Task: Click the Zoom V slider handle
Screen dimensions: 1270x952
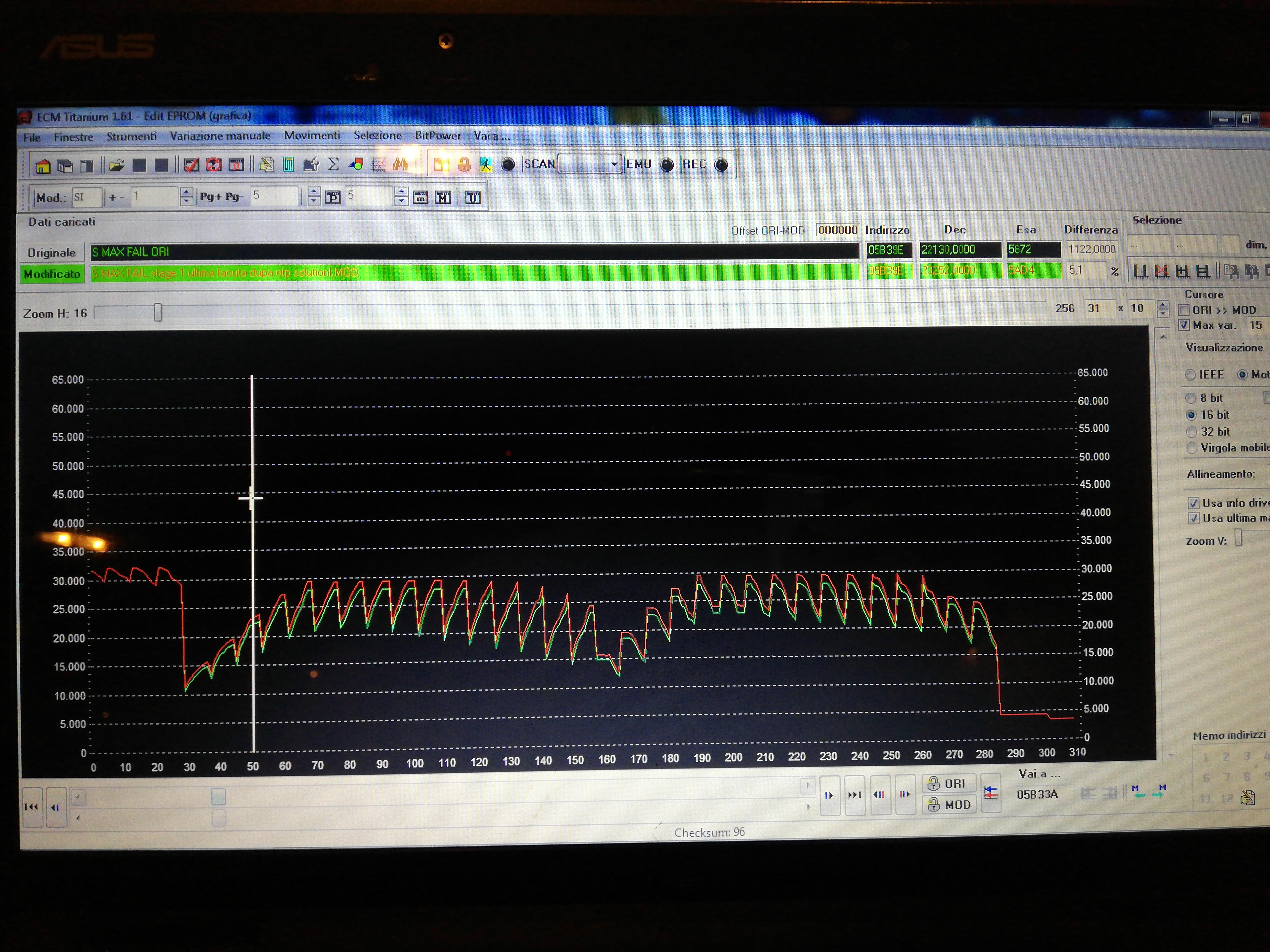Action: coord(1238,538)
